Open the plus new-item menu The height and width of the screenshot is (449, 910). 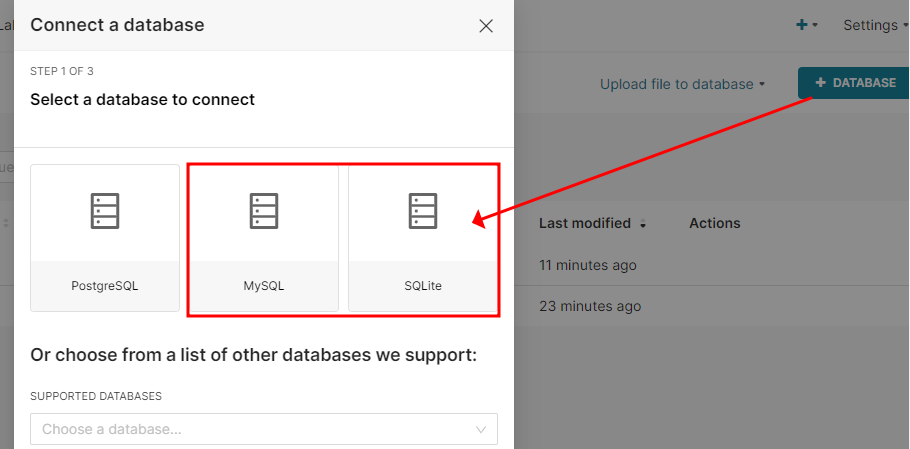click(x=807, y=25)
